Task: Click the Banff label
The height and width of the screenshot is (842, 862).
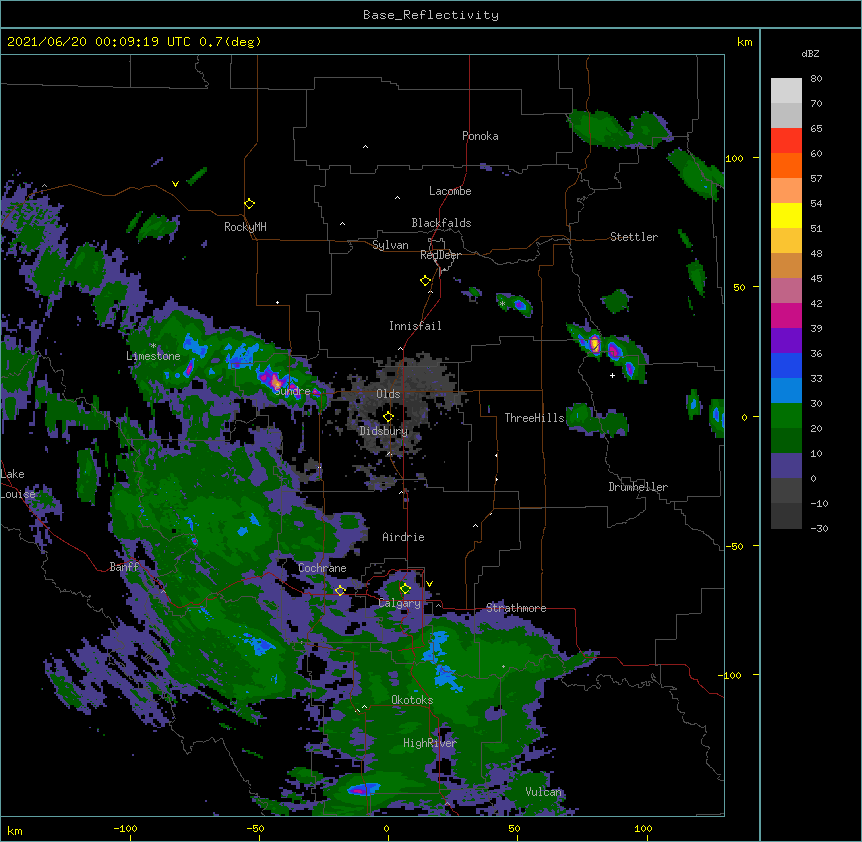Action: tap(124, 567)
